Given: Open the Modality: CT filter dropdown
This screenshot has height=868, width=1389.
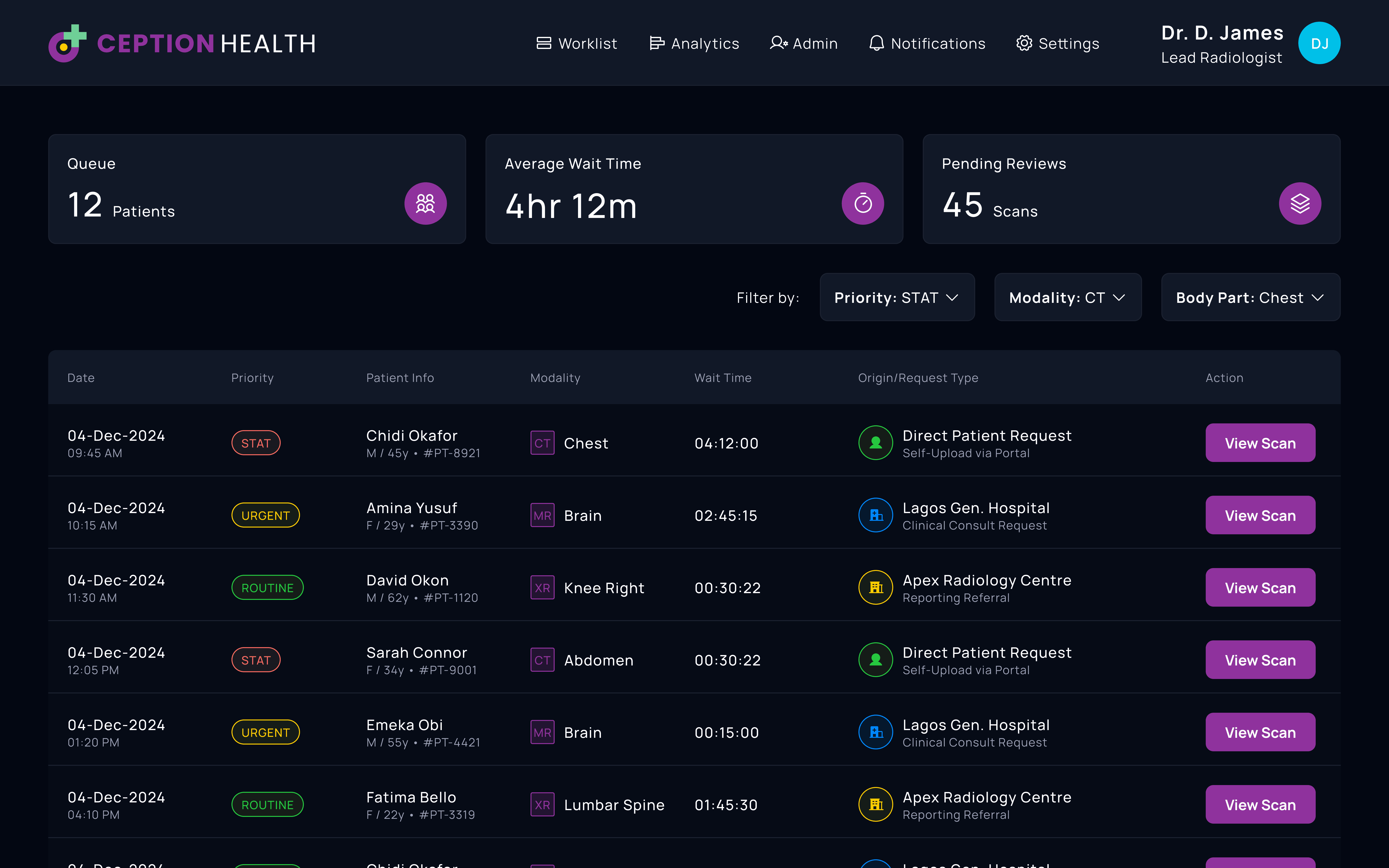Looking at the screenshot, I should [x=1067, y=297].
